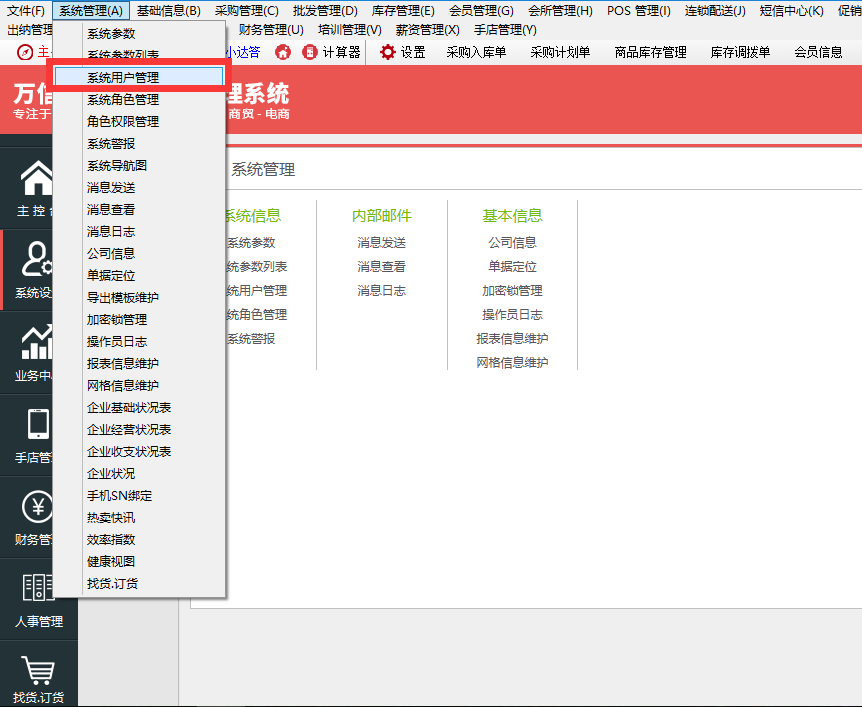Select 找货.订货 in the dropdown menu
The image size is (862, 707).
tap(113, 583)
